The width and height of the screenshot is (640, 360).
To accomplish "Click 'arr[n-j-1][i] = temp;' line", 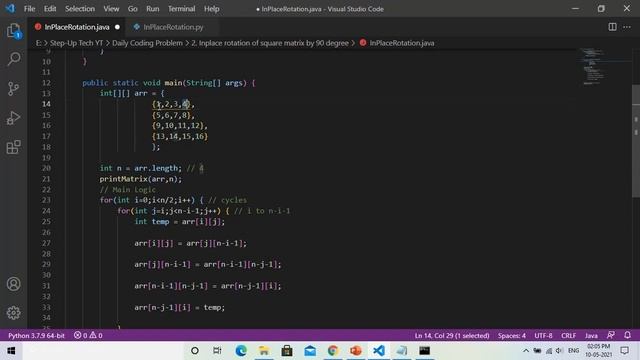I will tap(180, 307).
